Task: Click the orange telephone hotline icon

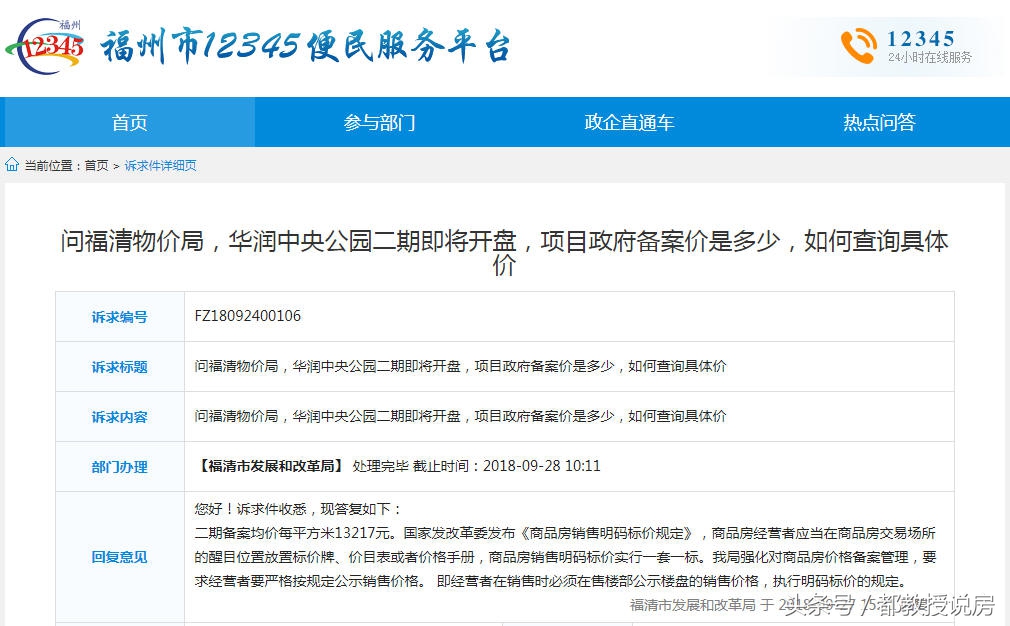Action: (860, 44)
